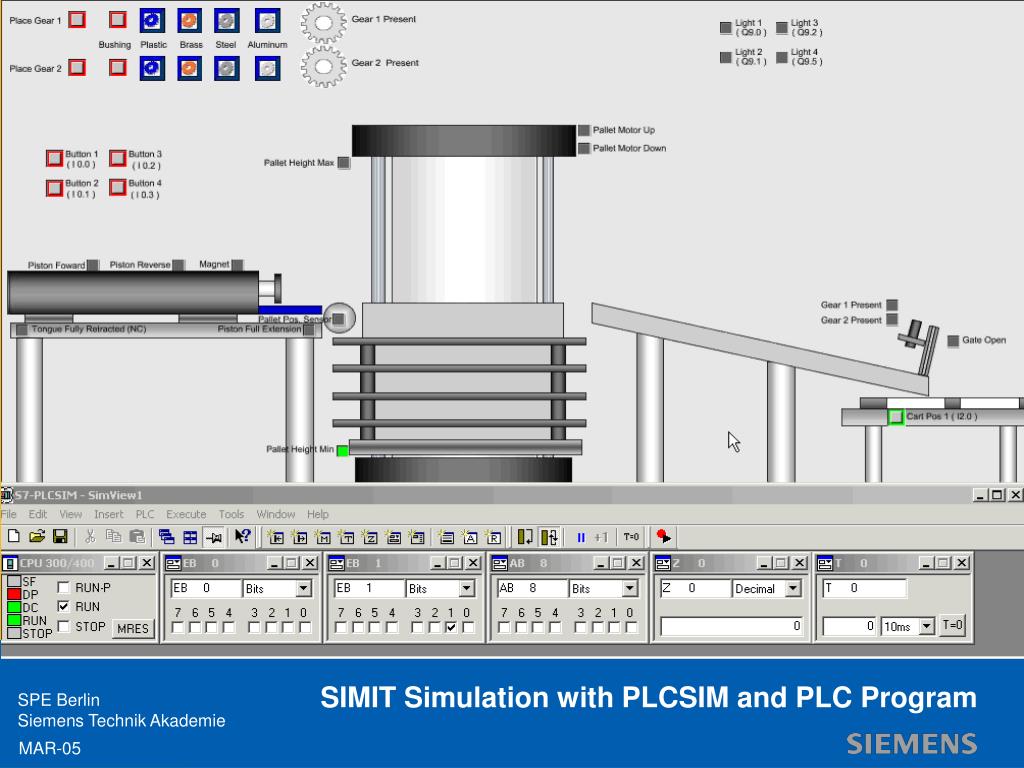Insert an Input Variable window
Screen dimensions: 1024x768
tap(276, 537)
